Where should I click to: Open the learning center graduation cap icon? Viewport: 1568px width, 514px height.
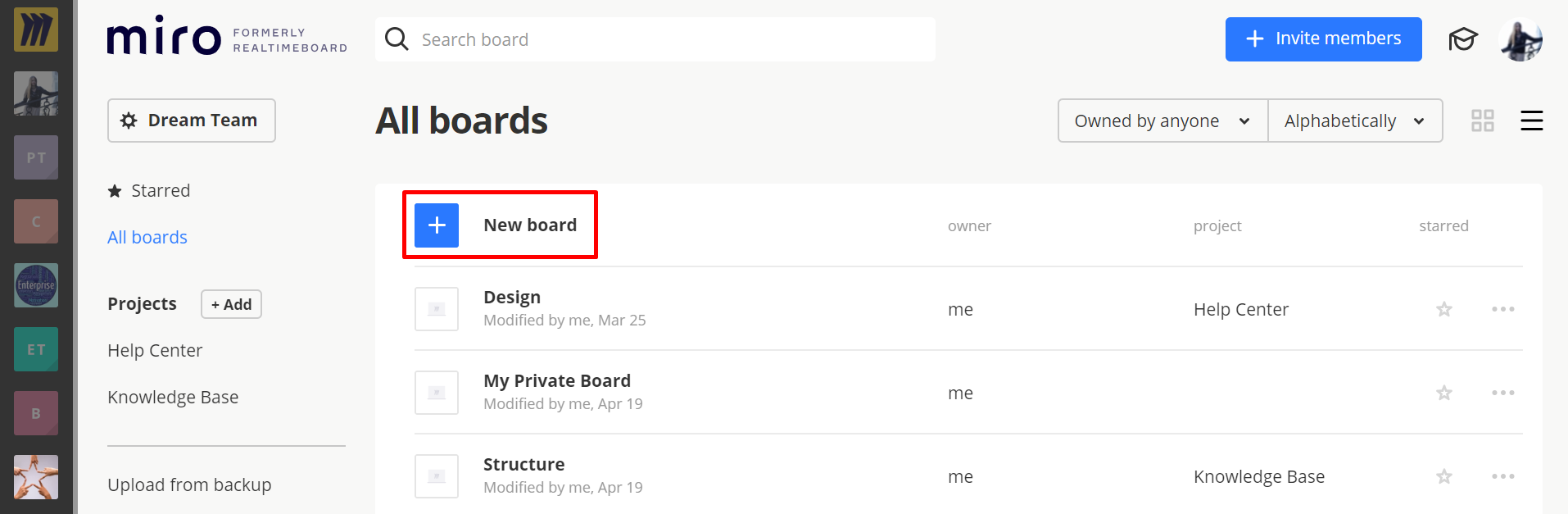(x=1462, y=39)
